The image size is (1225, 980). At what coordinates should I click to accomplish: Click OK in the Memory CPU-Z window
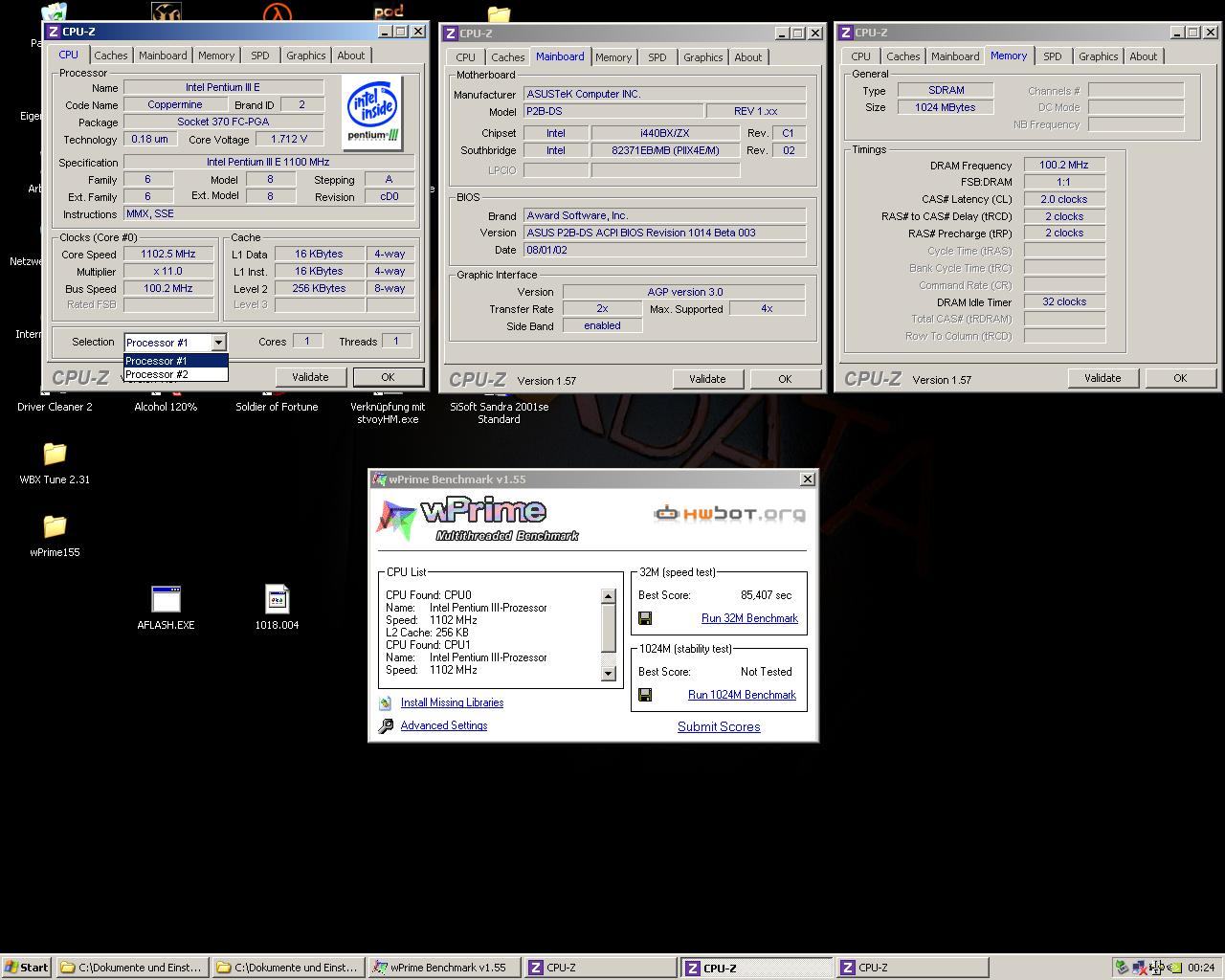tap(1180, 378)
